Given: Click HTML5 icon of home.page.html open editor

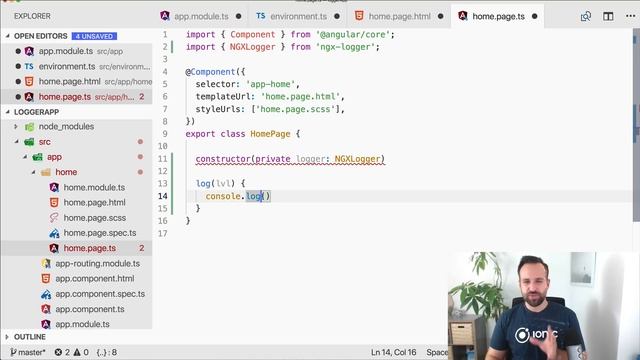Looking at the screenshot, I should (29, 82).
